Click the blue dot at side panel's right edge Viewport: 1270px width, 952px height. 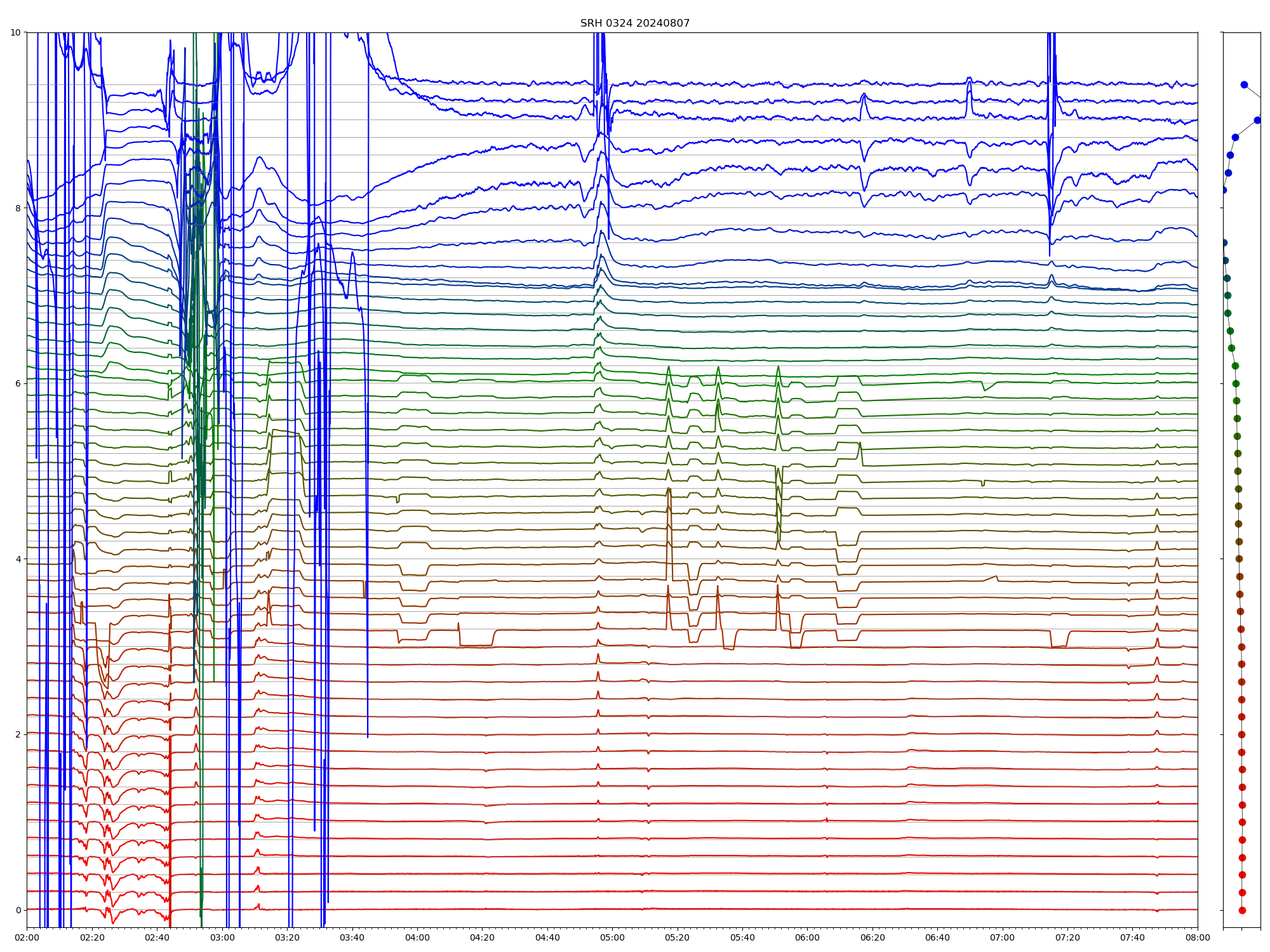(1257, 120)
